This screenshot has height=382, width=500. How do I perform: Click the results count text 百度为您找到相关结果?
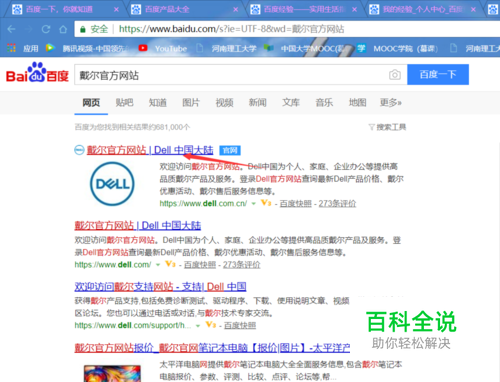pos(132,127)
